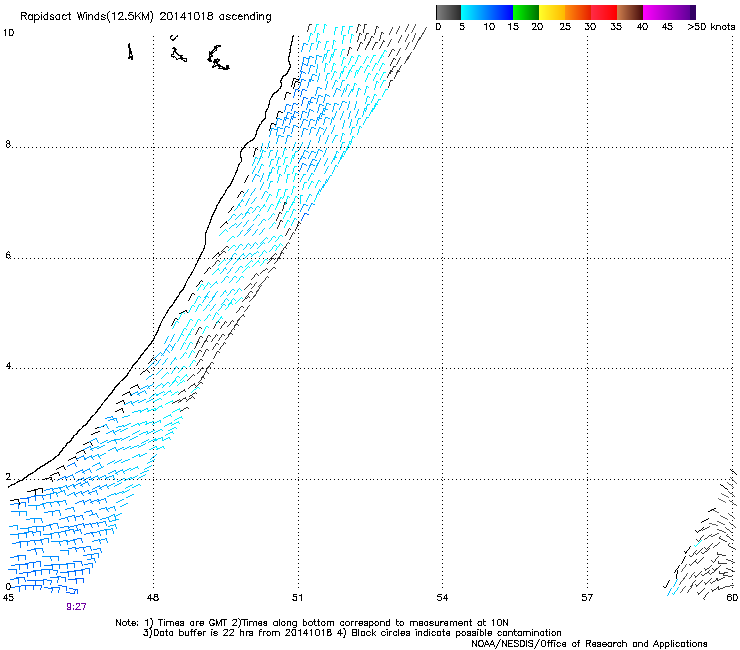The height and width of the screenshot is (650, 740).
Task: Click the green 15-20 knots legend segment
Action: click(525, 12)
